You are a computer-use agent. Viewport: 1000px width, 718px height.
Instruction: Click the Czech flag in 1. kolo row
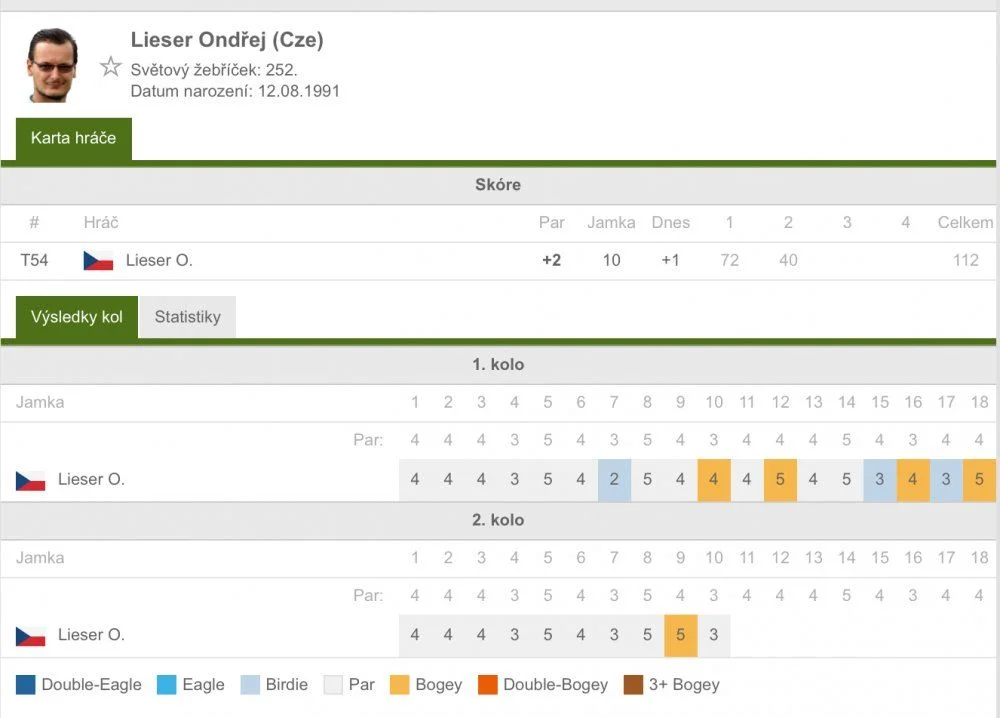click(x=31, y=481)
